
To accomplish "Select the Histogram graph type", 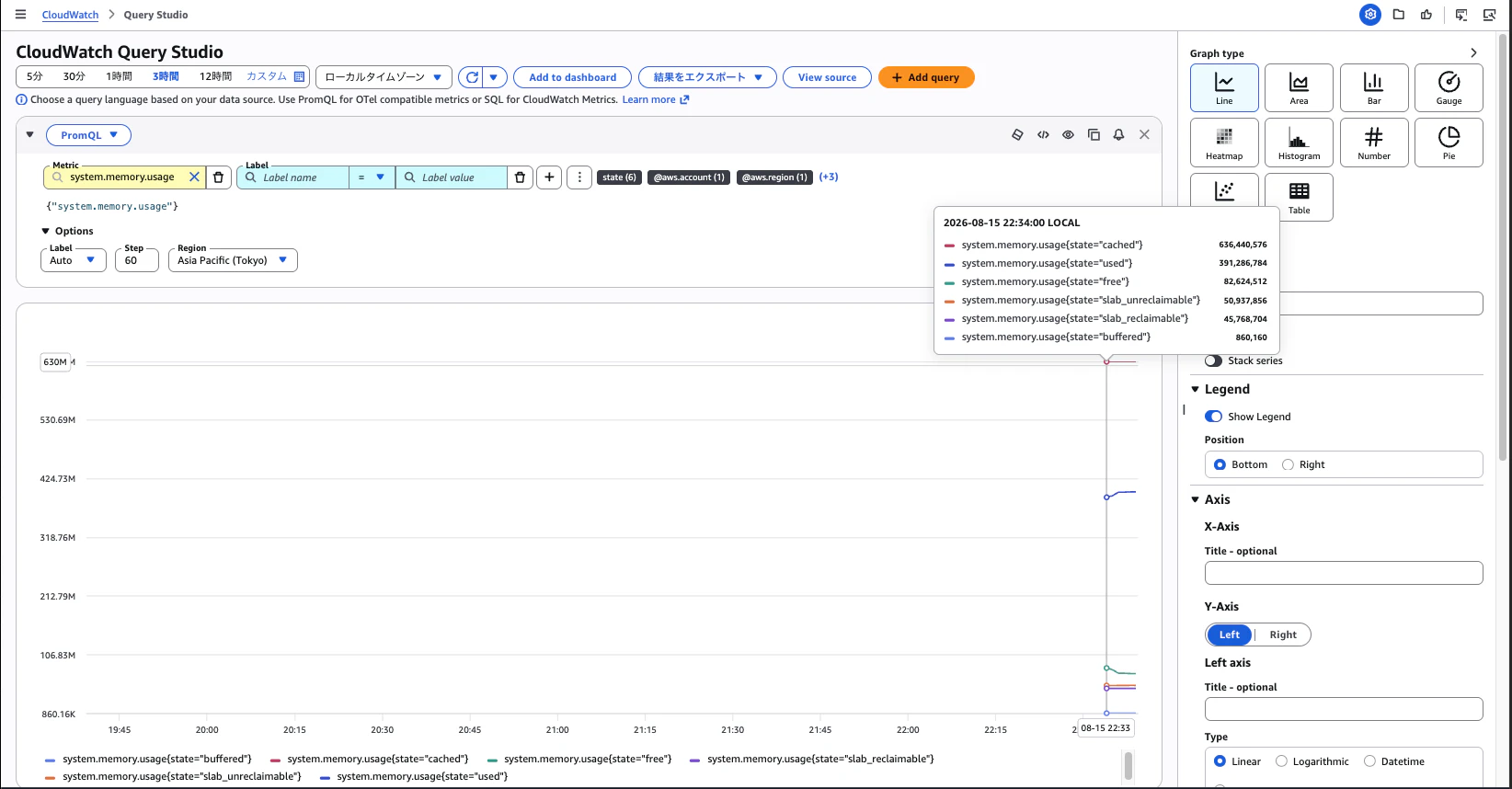I will pyautogui.click(x=1299, y=143).
